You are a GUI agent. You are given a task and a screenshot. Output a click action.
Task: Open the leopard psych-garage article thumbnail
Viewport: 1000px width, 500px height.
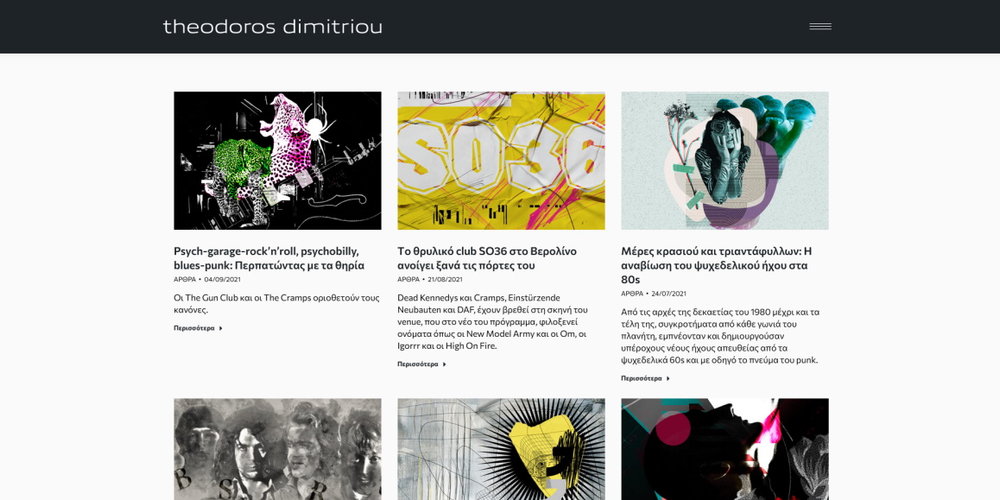tap(277, 161)
